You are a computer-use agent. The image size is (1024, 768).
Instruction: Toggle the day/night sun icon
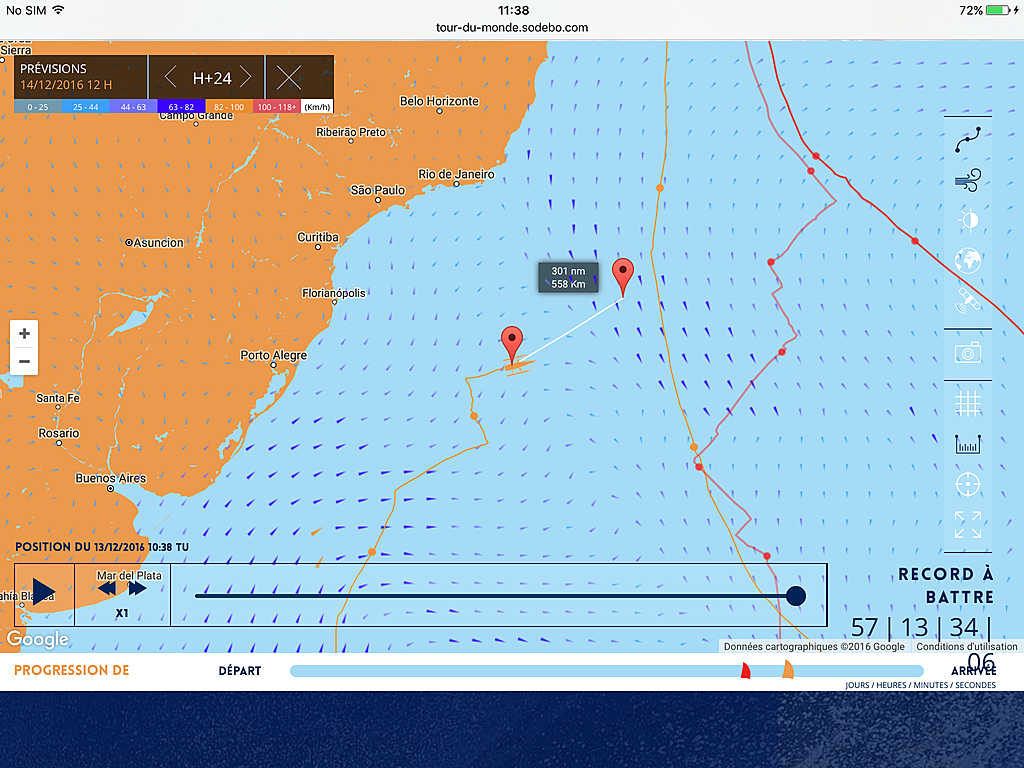point(968,220)
